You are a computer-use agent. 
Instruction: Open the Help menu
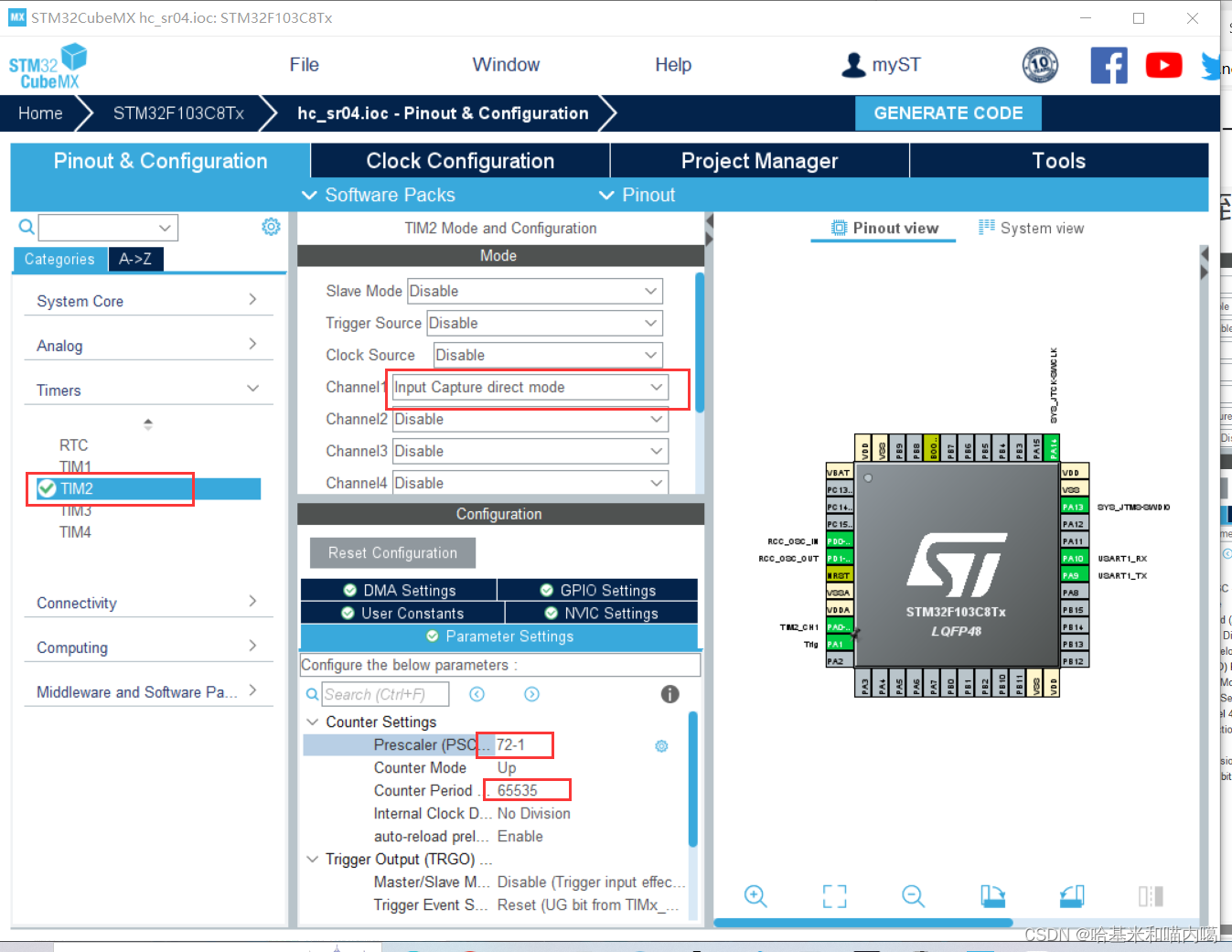673,65
